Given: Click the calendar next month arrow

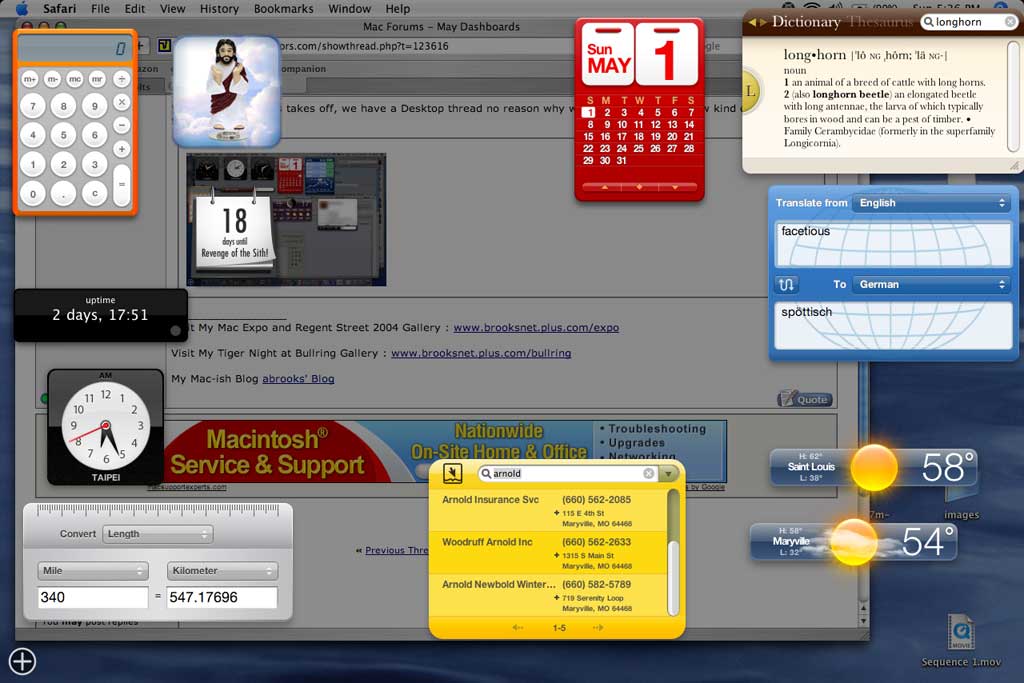Looking at the screenshot, I should [675, 187].
